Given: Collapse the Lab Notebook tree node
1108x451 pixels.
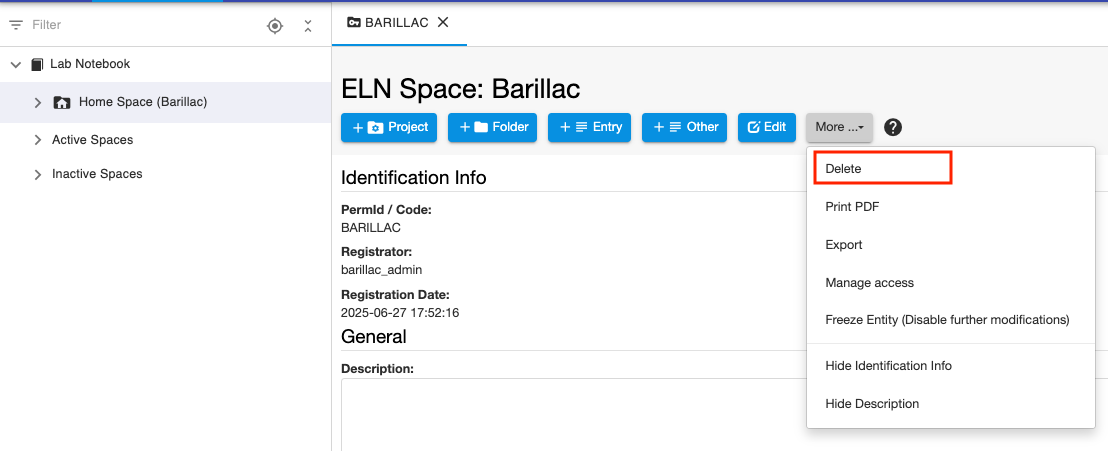Looking at the screenshot, I should point(16,64).
